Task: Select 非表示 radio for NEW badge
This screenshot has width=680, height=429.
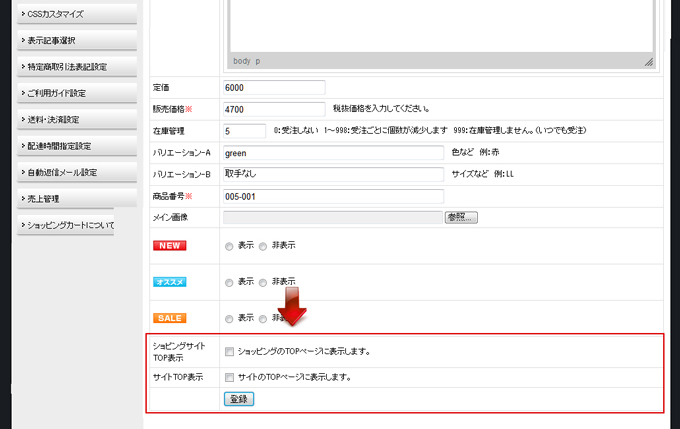Action: click(263, 246)
